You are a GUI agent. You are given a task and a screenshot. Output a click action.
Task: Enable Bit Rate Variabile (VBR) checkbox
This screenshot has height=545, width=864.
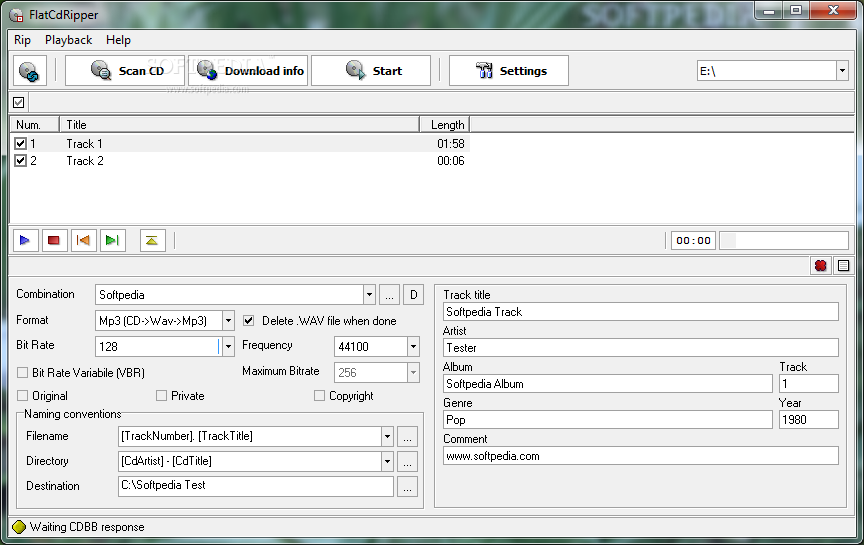click(x=23, y=373)
